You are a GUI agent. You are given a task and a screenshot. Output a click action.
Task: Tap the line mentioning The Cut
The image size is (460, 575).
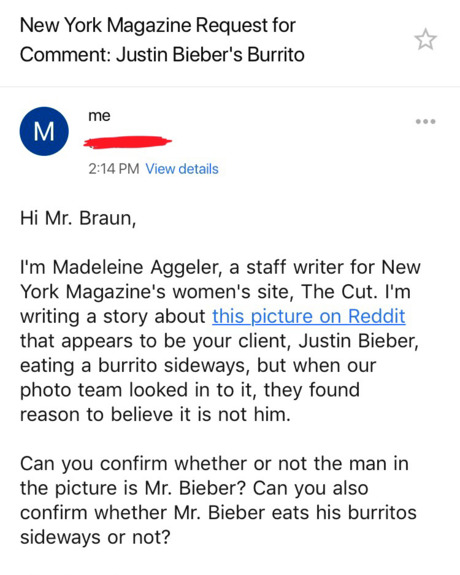click(215, 292)
